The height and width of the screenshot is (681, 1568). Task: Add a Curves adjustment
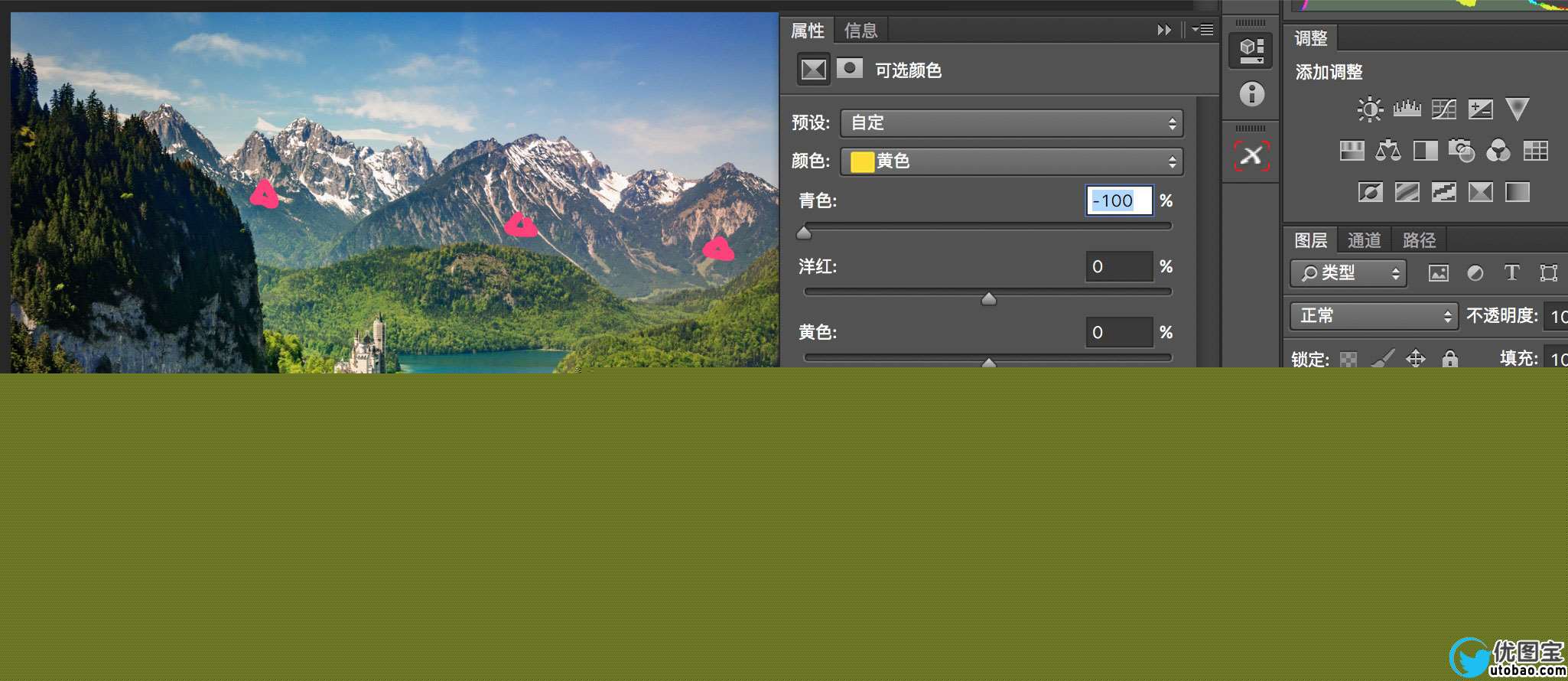(1443, 109)
